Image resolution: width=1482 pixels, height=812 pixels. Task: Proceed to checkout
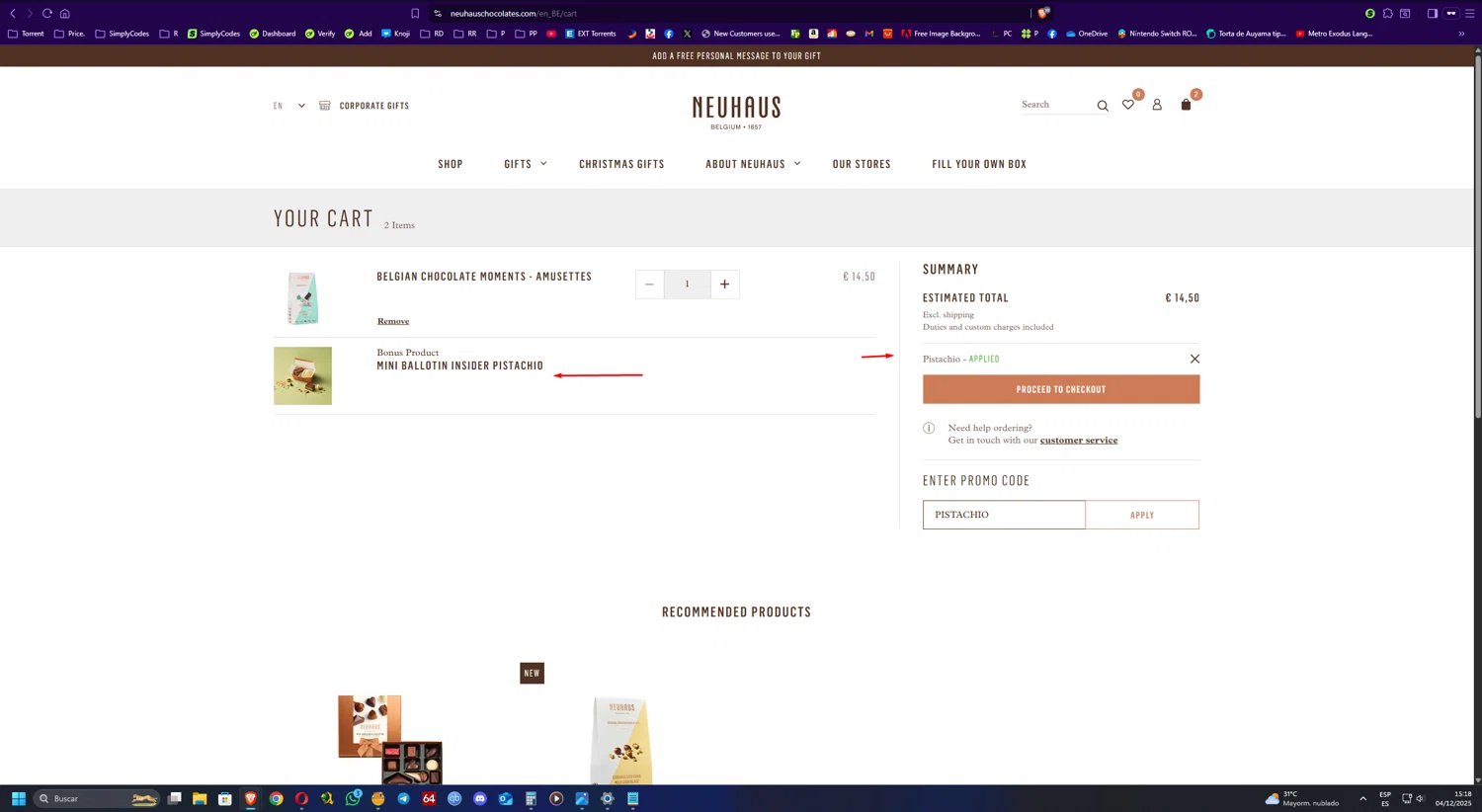1061,389
